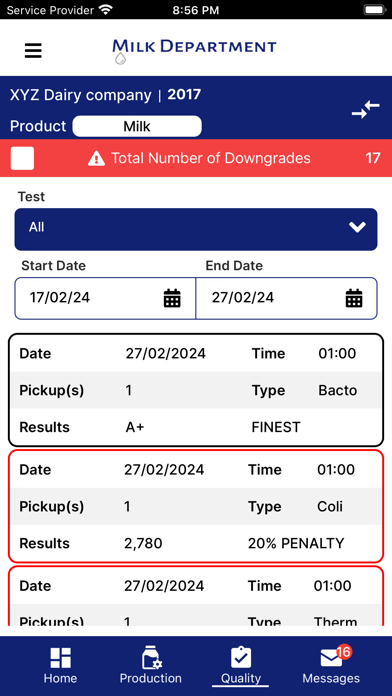This screenshot has height=696, width=392.
Task: Expand the Test dropdown showing All
Action: (x=196, y=229)
